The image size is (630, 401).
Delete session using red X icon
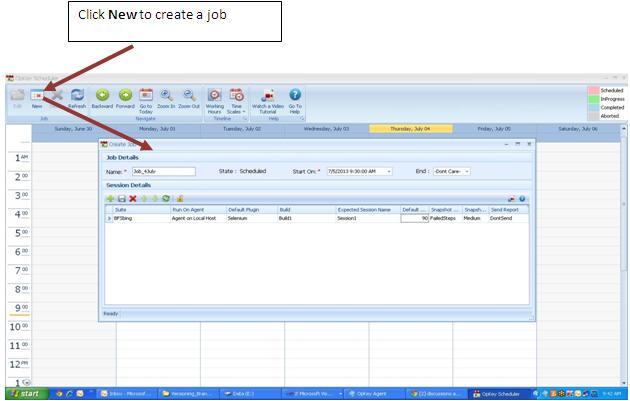133,199
